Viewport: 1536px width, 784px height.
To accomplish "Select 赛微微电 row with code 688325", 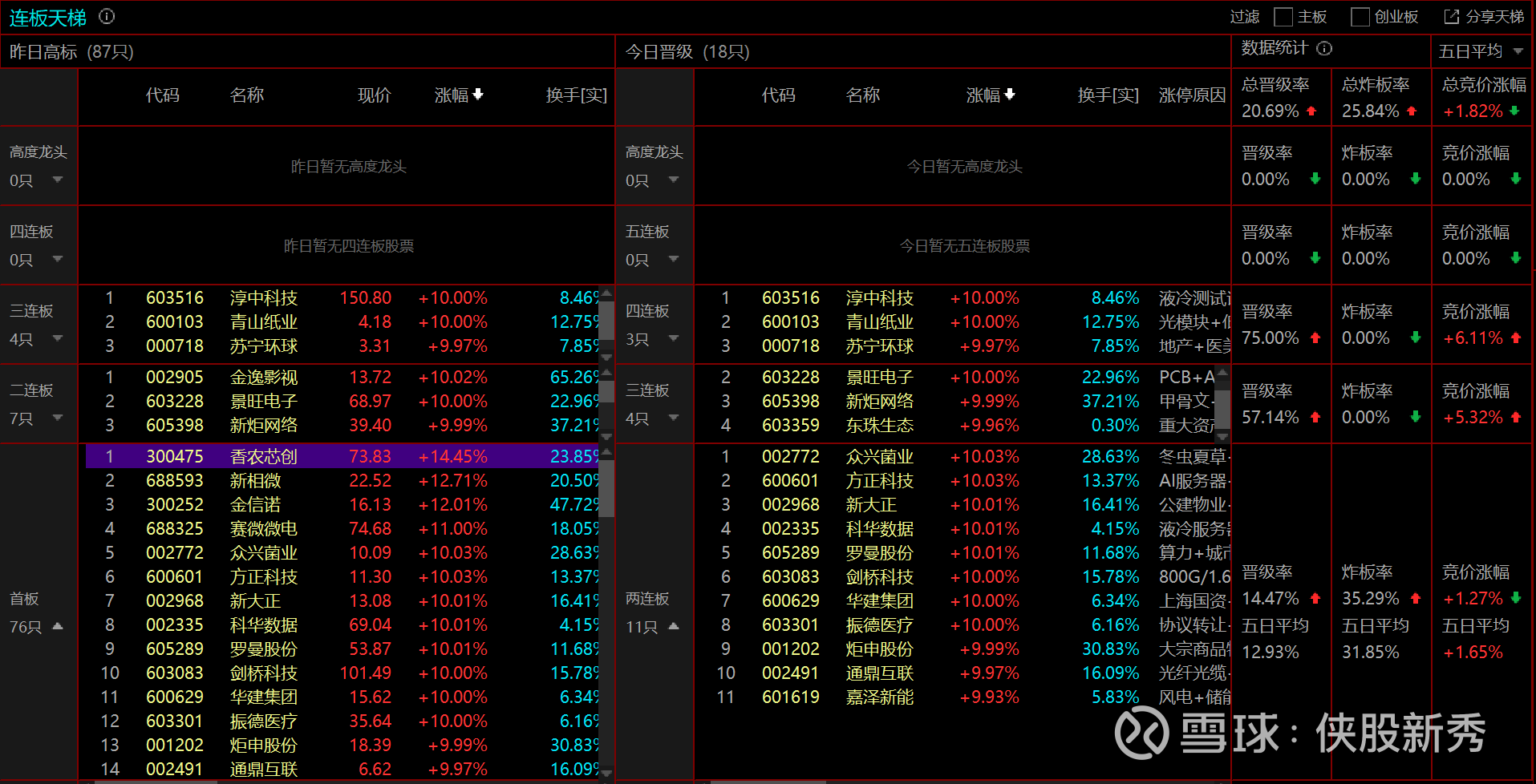I will click(342, 528).
